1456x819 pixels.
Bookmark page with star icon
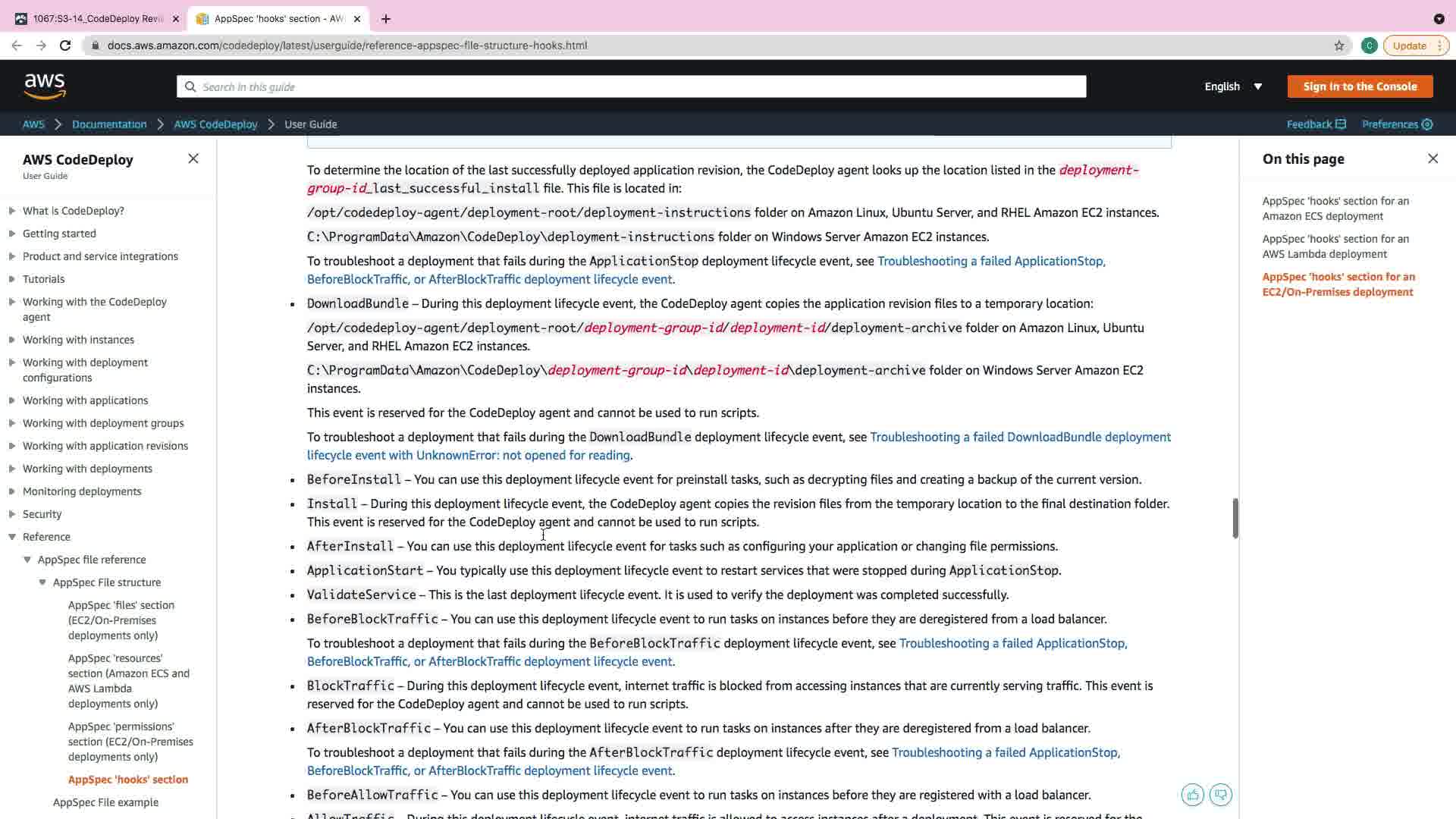(1339, 45)
